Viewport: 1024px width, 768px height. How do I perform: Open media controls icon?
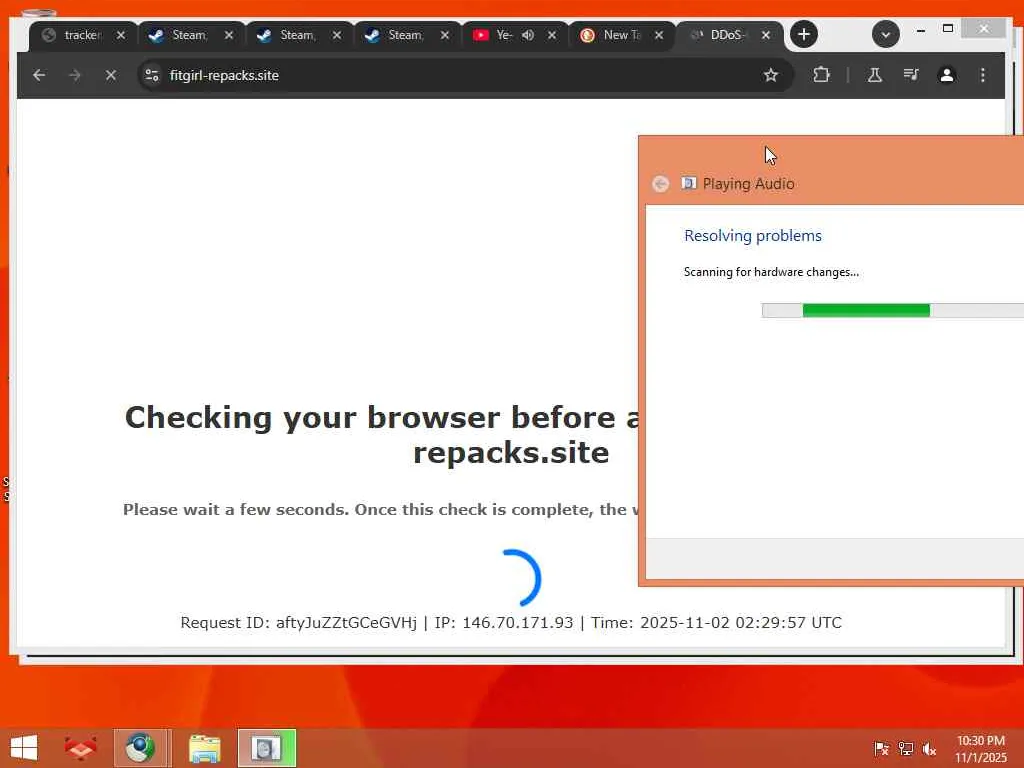tap(911, 75)
